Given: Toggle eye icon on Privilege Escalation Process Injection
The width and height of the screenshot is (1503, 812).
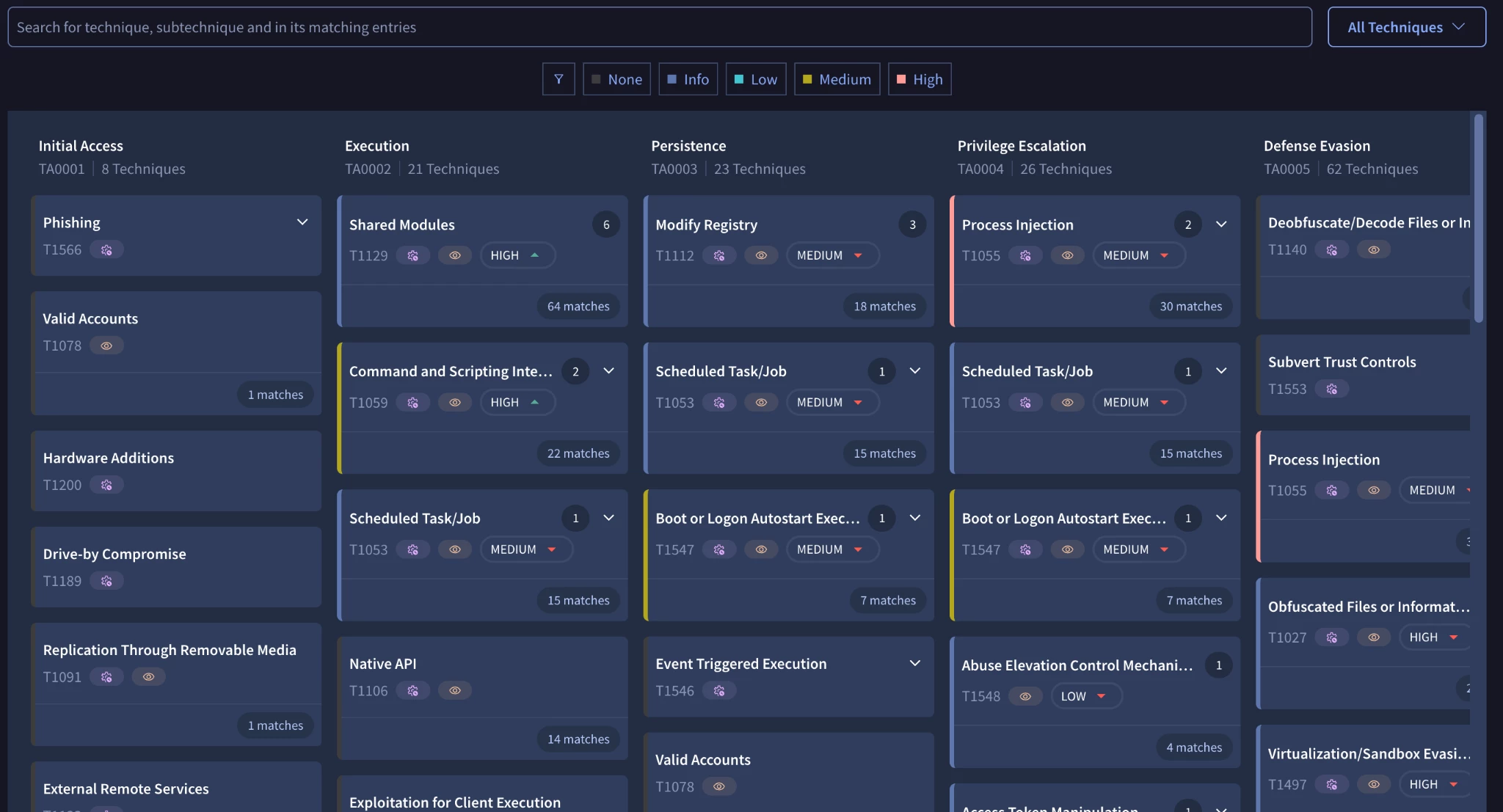Looking at the screenshot, I should click(x=1068, y=256).
